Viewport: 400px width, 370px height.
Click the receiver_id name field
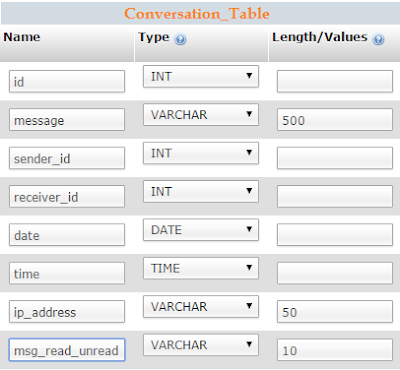coord(67,196)
